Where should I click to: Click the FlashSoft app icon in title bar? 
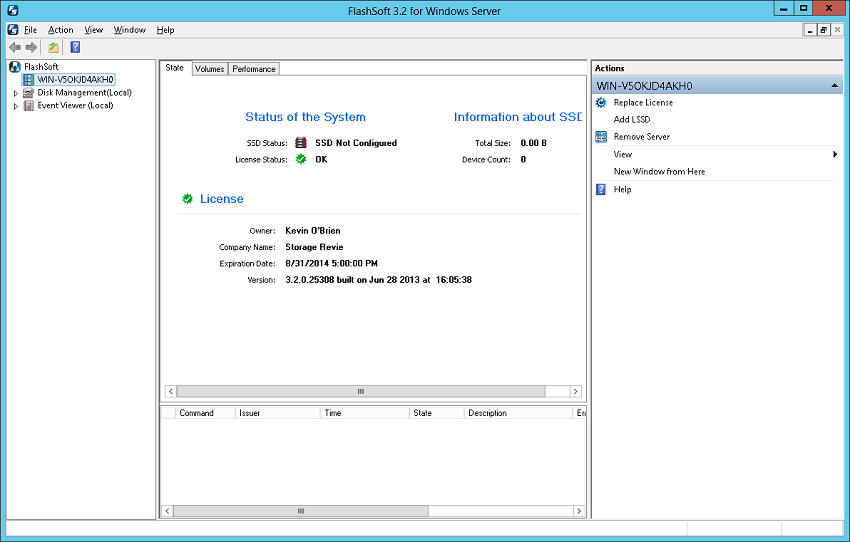13,10
